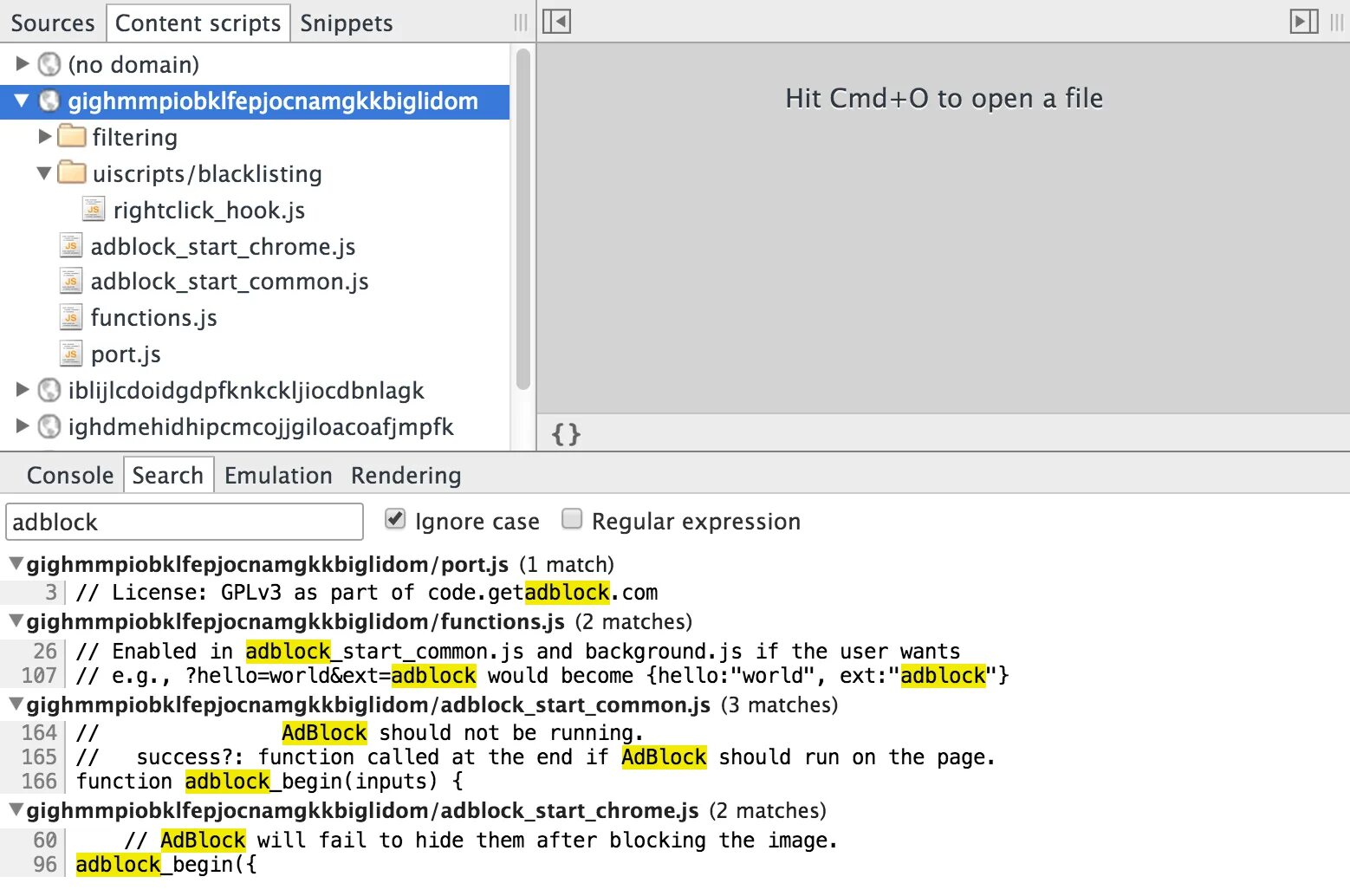The image size is (1350, 896).
Task: Open adblock_start_chrome.js in the navigator
Action: tap(223, 246)
